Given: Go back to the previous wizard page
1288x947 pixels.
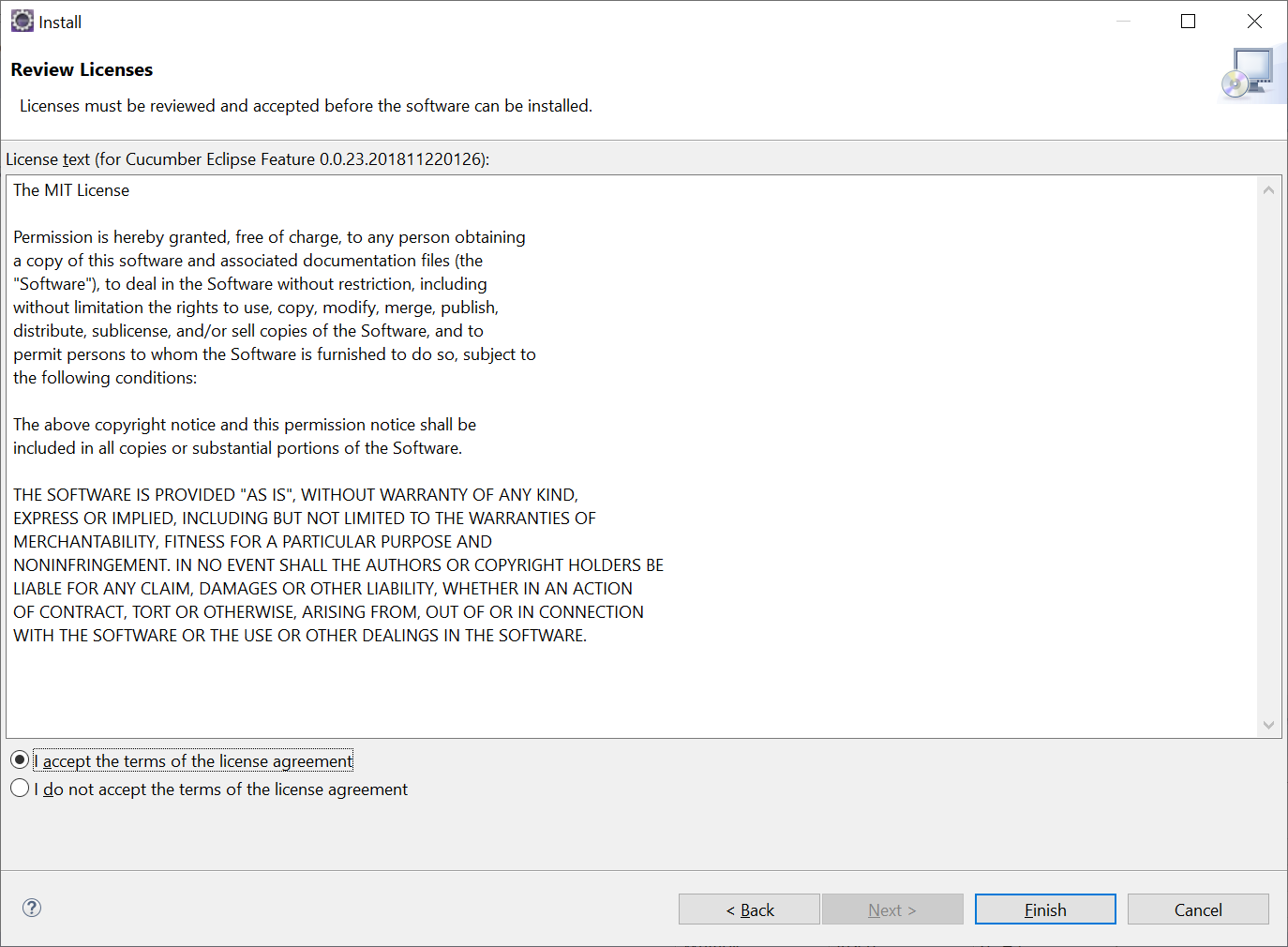Looking at the screenshot, I should click(x=749, y=909).
